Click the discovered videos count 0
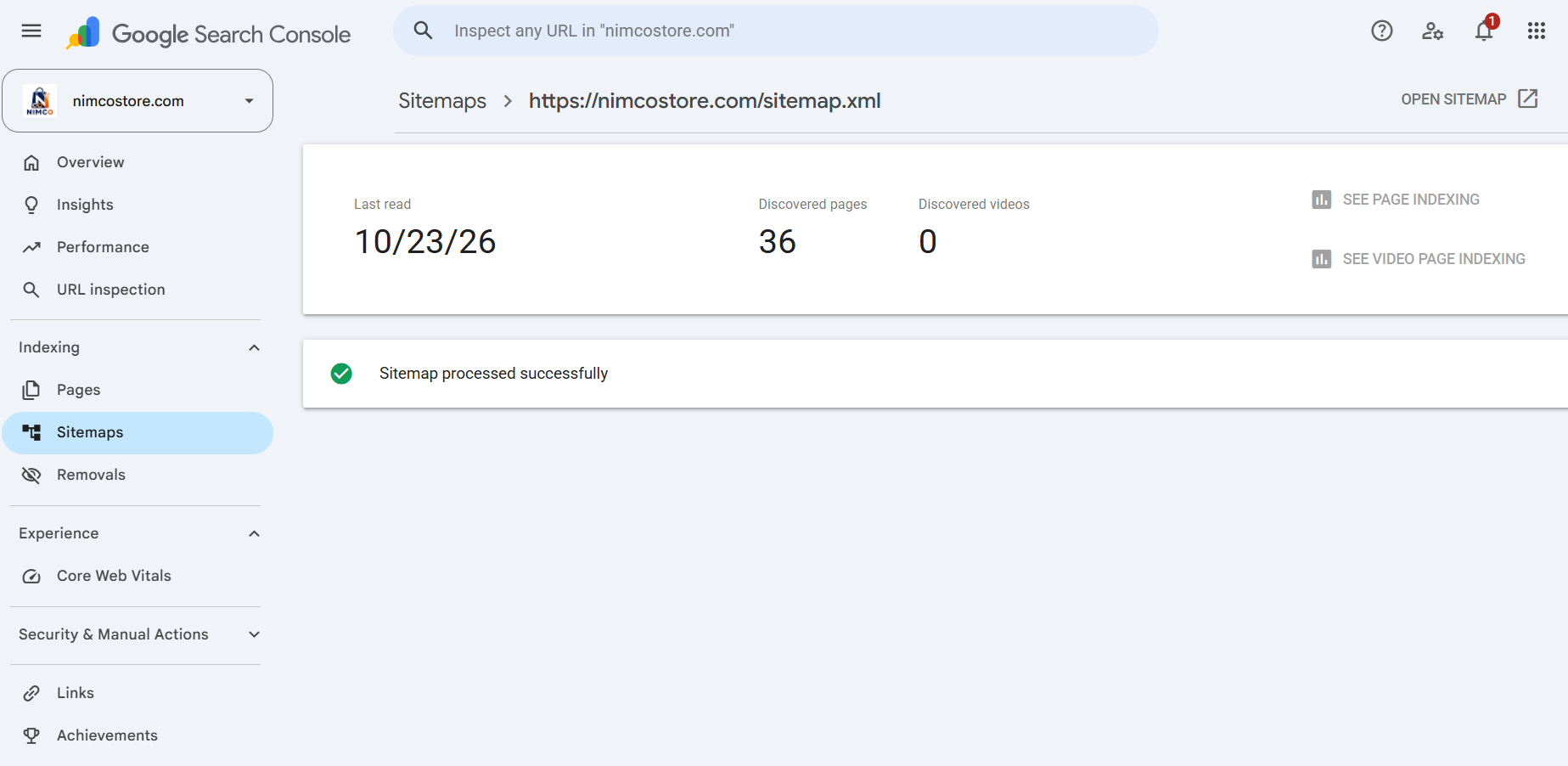 (x=928, y=242)
